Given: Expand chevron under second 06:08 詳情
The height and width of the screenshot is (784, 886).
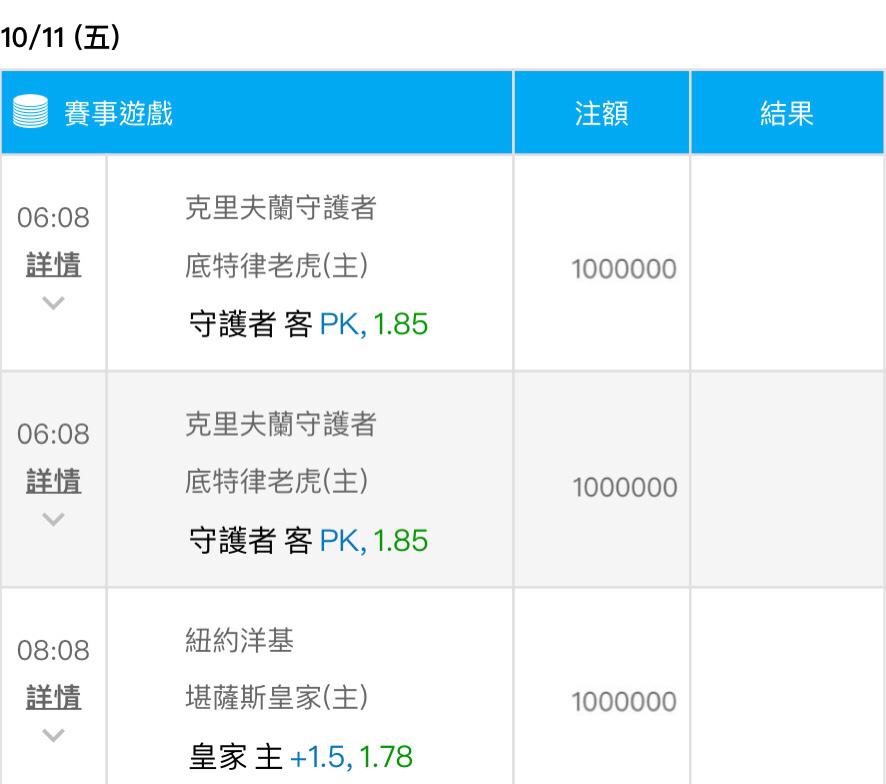Looking at the screenshot, I should [53, 518].
